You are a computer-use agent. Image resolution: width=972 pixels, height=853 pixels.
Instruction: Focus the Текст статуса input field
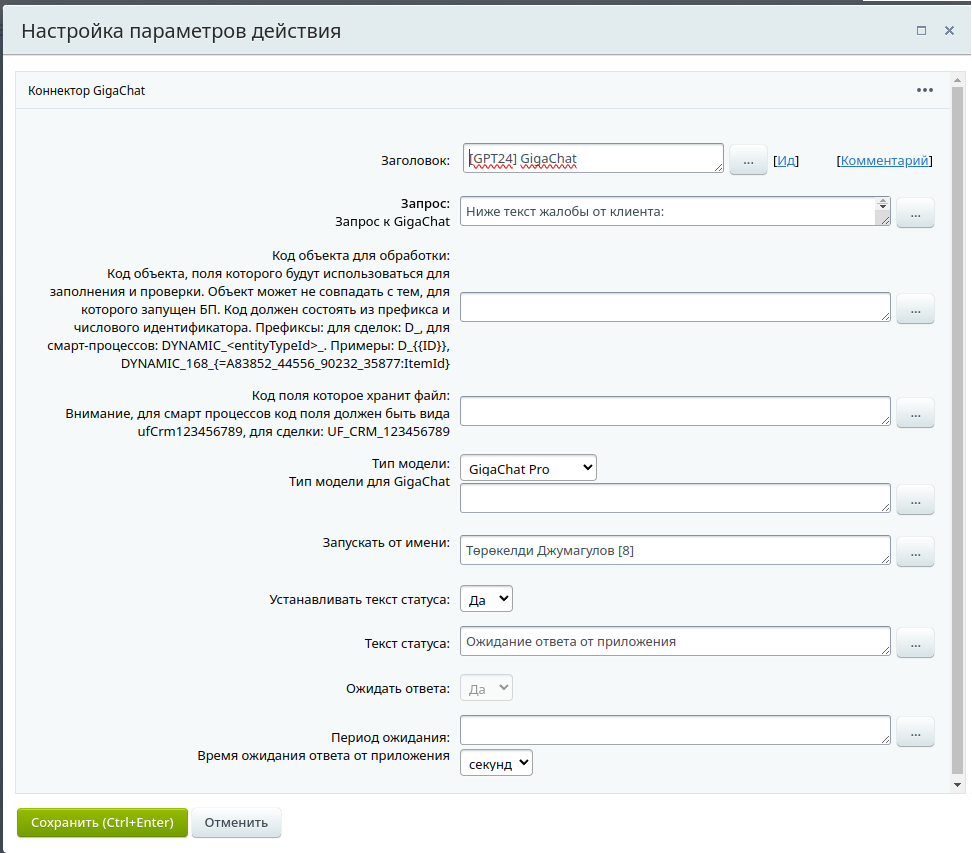[x=675, y=642]
